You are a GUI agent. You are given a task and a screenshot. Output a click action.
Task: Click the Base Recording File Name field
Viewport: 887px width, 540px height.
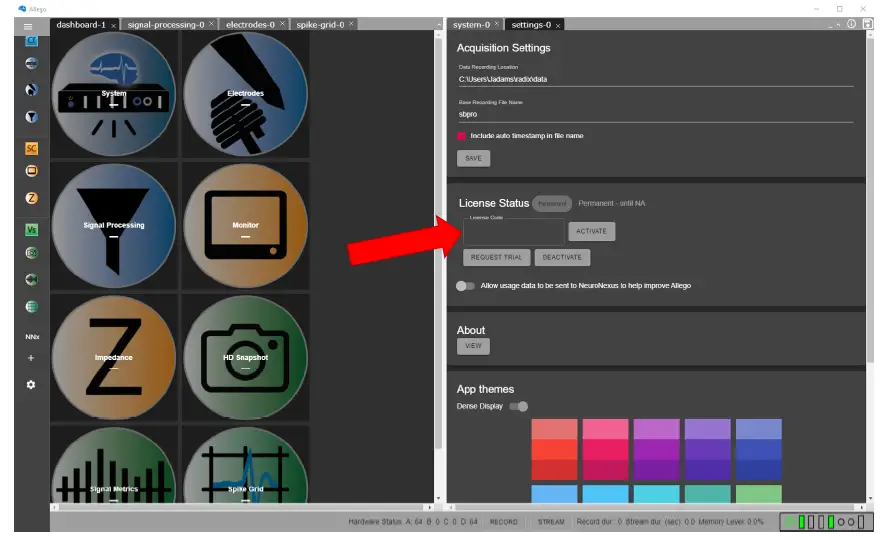(656, 115)
